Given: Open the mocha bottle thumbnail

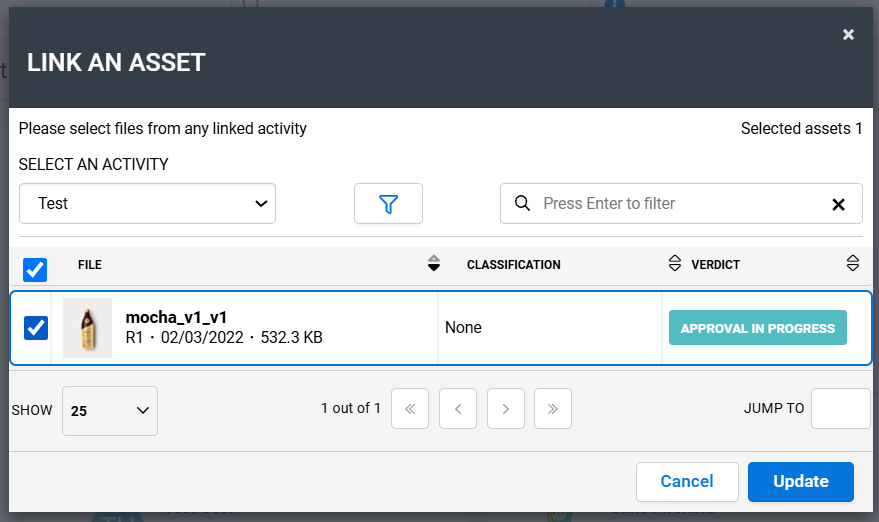Looking at the screenshot, I should [87, 328].
